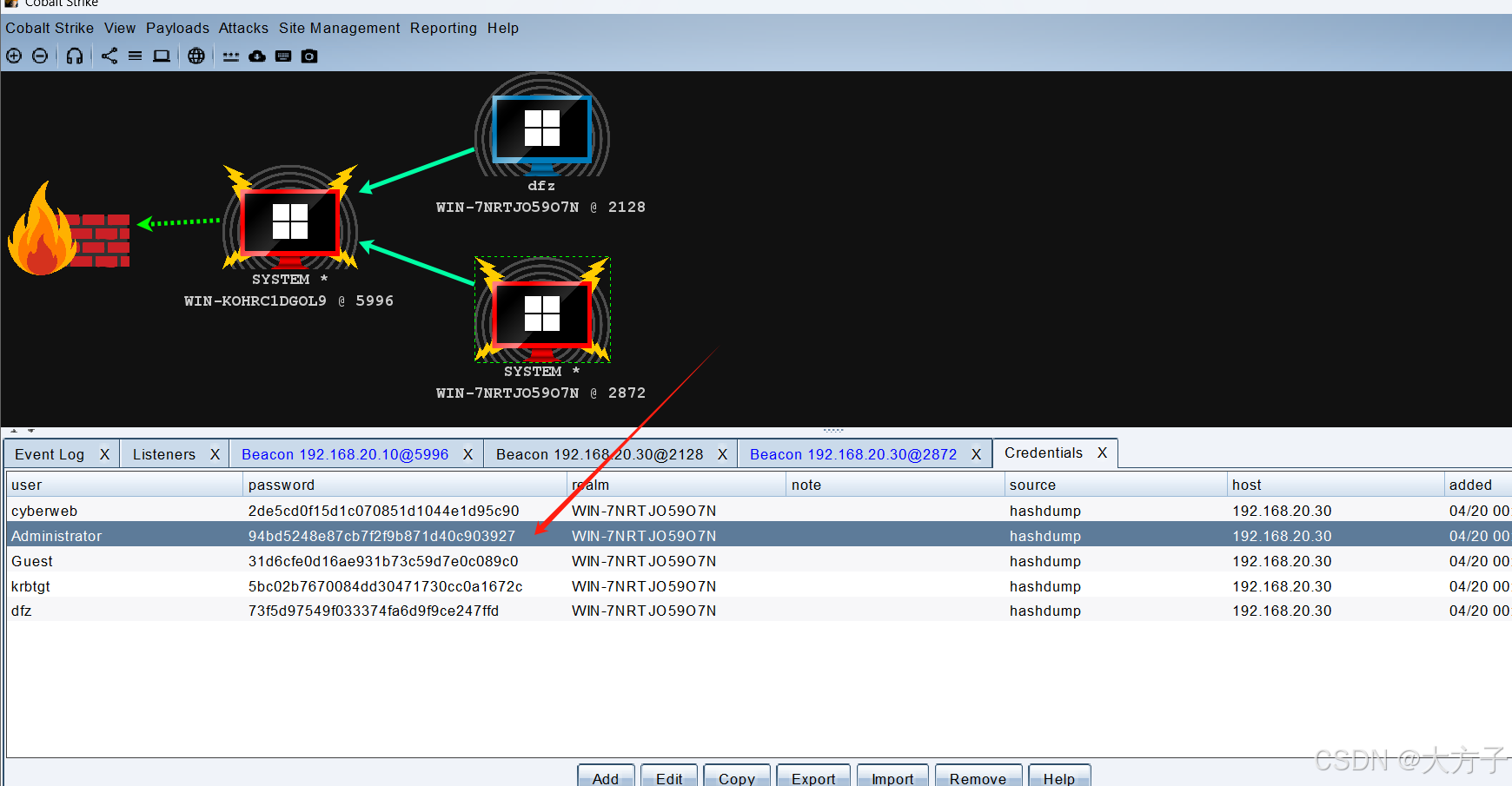Open the Cobalt Strike menu
Viewport: 1512px width, 786px height.
pos(50,28)
